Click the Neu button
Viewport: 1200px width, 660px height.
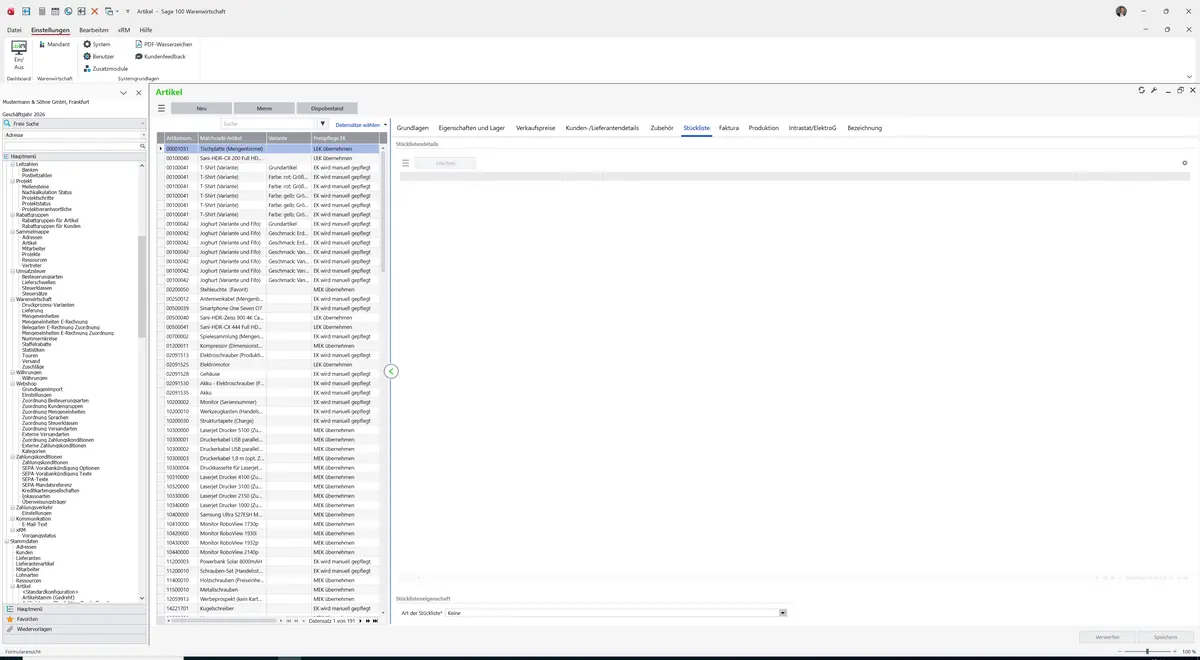click(x=201, y=108)
